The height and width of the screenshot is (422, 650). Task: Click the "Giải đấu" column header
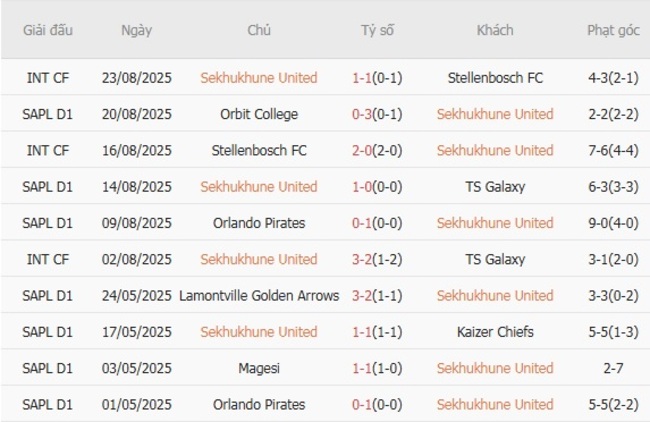[x=47, y=30]
